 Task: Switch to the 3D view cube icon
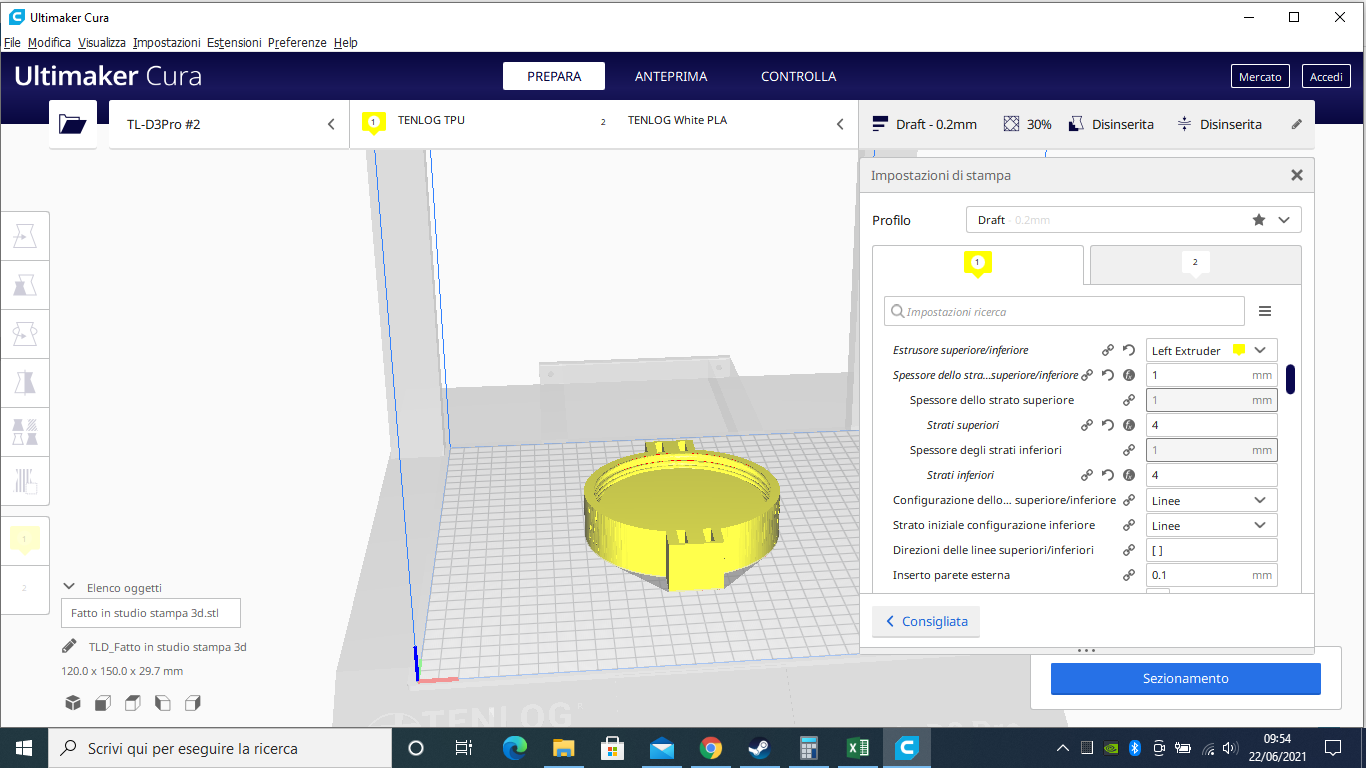[x=73, y=703]
